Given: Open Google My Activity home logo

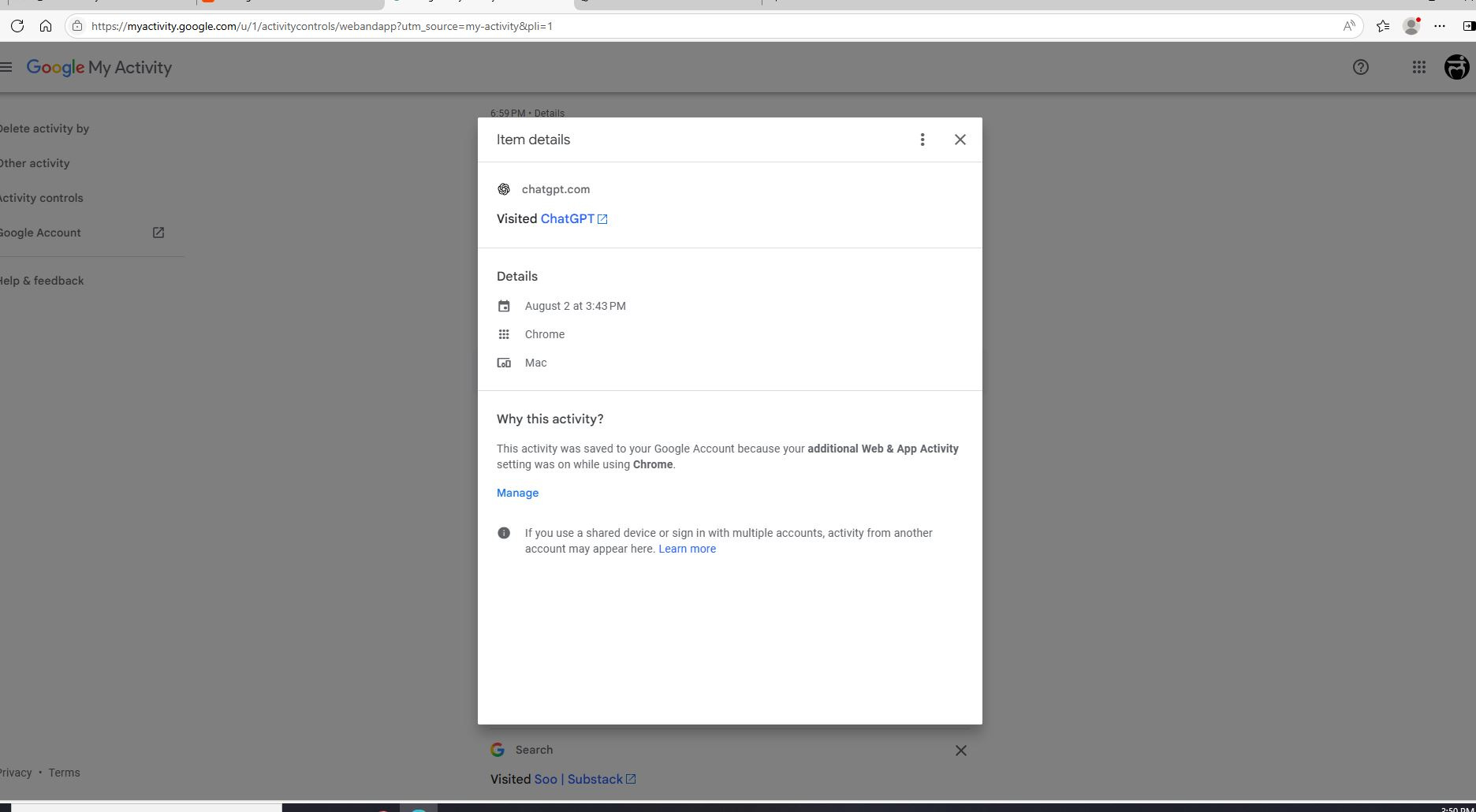Looking at the screenshot, I should (x=99, y=67).
